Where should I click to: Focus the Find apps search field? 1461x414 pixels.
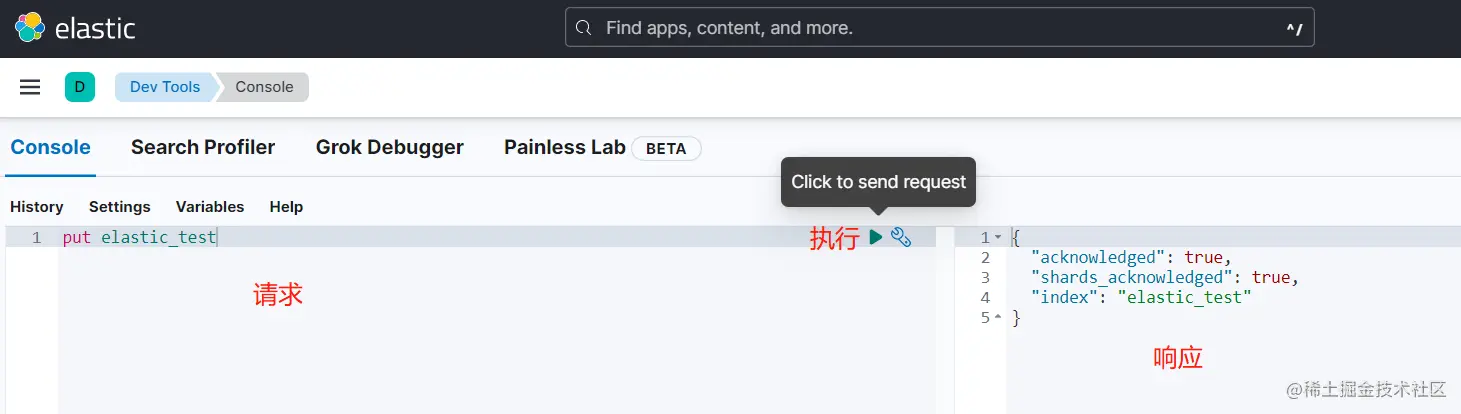point(930,28)
